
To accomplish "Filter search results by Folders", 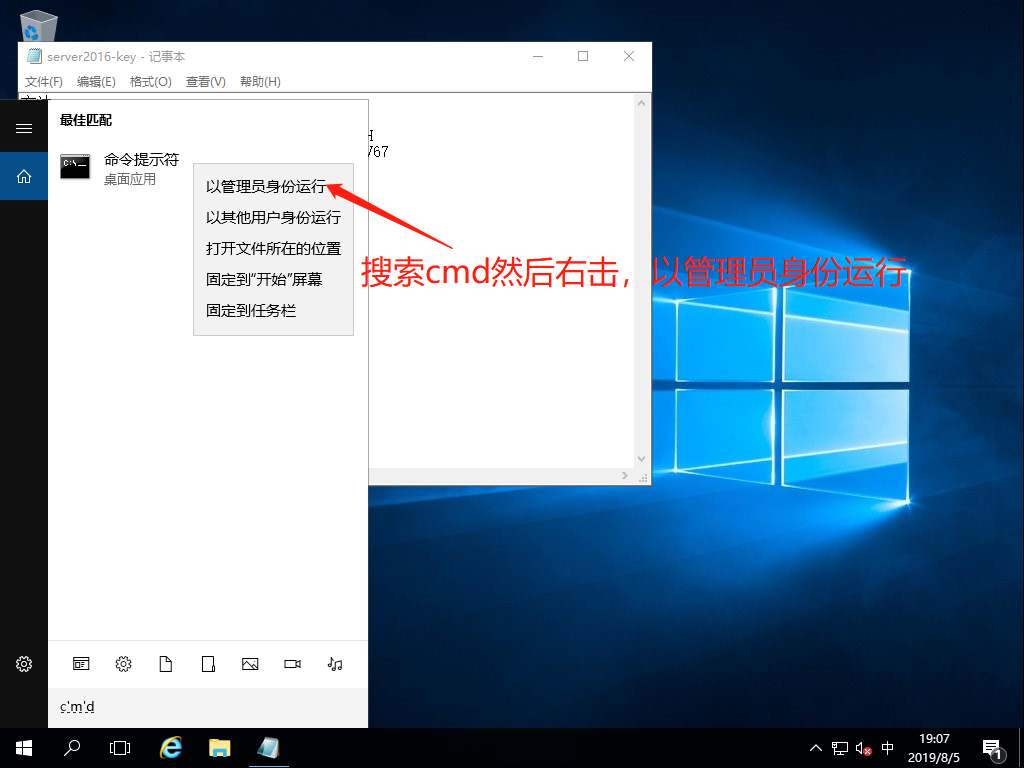I will coord(208,664).
